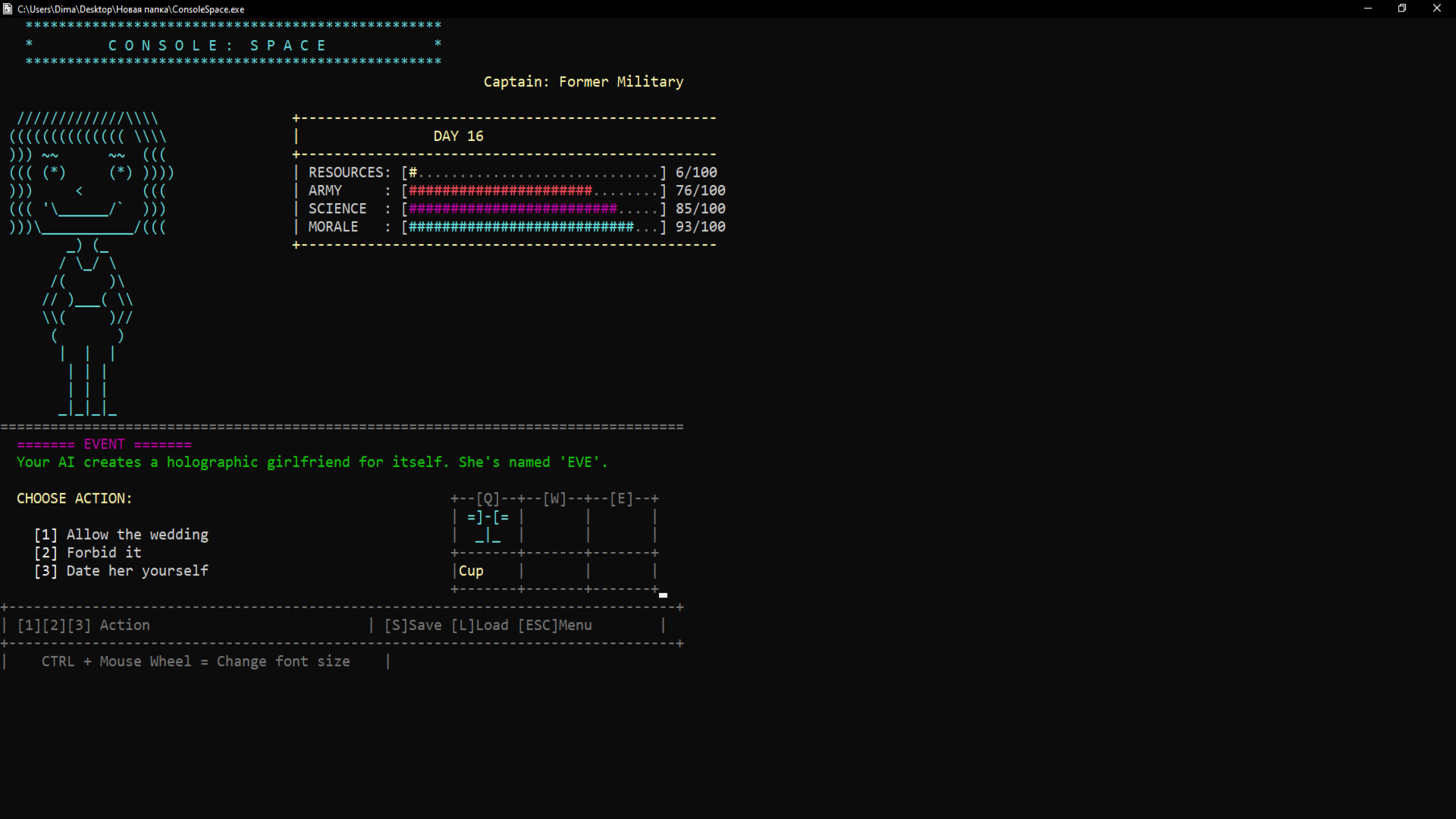1456x819 pixels.
Task: Click the 'Cup' item label
Action: 471,571
